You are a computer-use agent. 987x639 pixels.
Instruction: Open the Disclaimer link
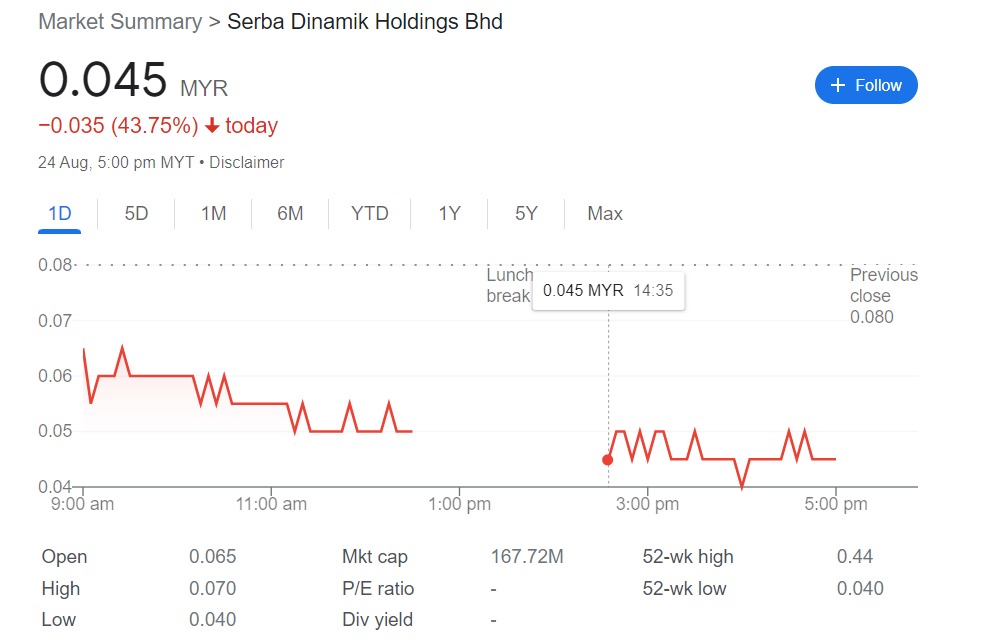coord(247,162)
